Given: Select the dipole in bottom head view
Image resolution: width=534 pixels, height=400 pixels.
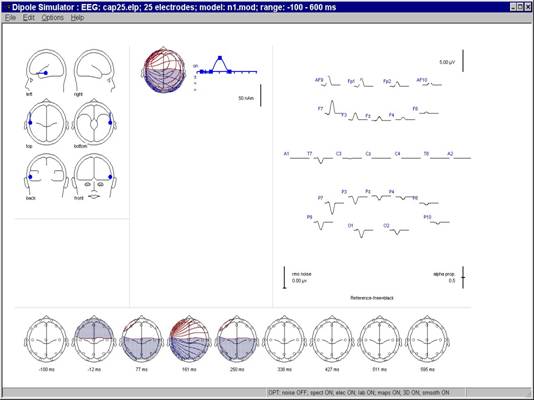Looking at the screenshot, I should [x=110, y=123].
